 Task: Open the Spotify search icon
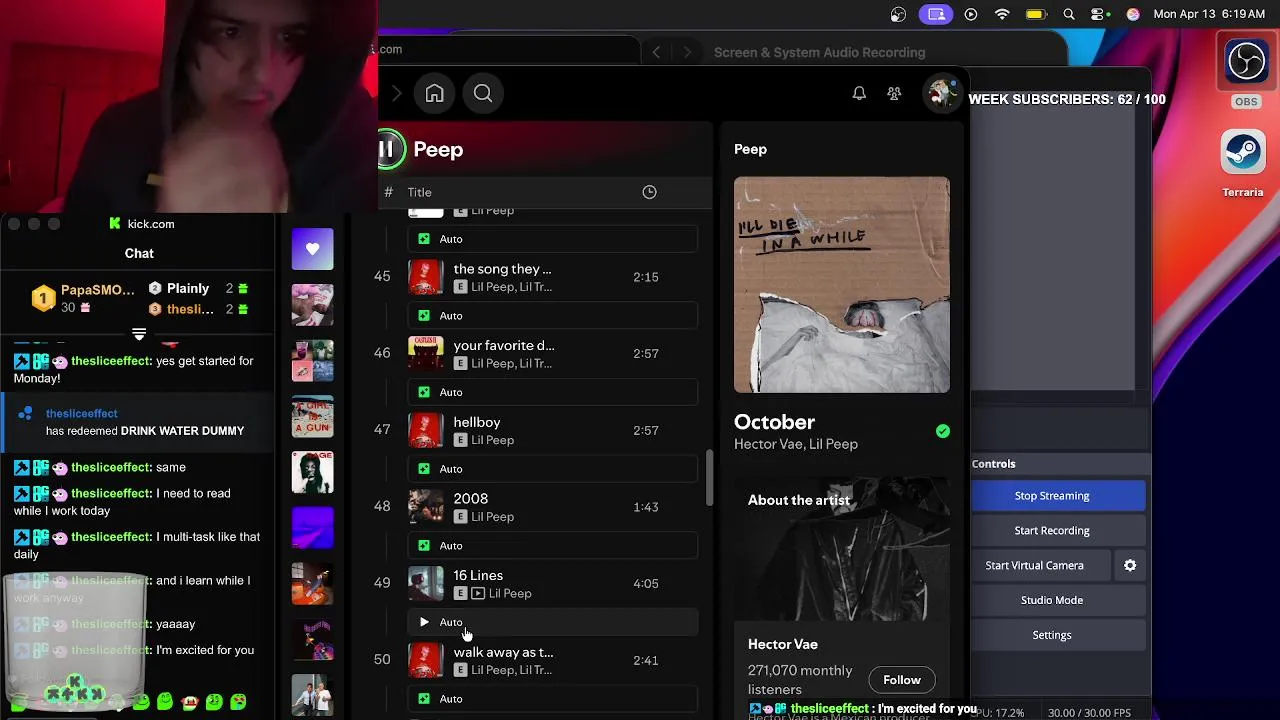pyautogui.click(x=483, y=93)
